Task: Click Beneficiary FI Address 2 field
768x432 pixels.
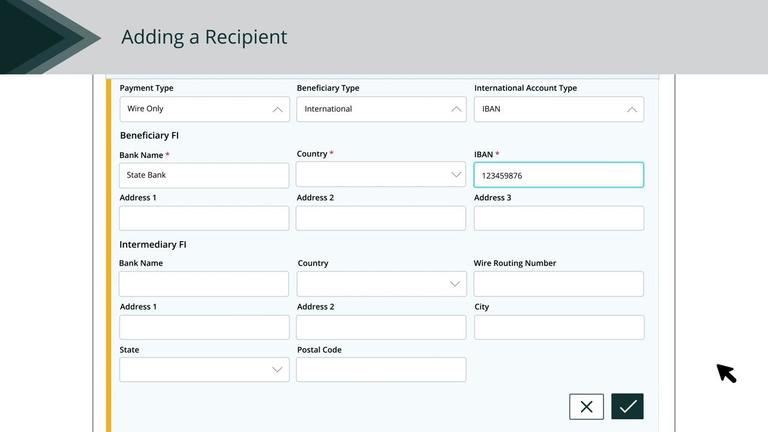Action: (381, 218)
